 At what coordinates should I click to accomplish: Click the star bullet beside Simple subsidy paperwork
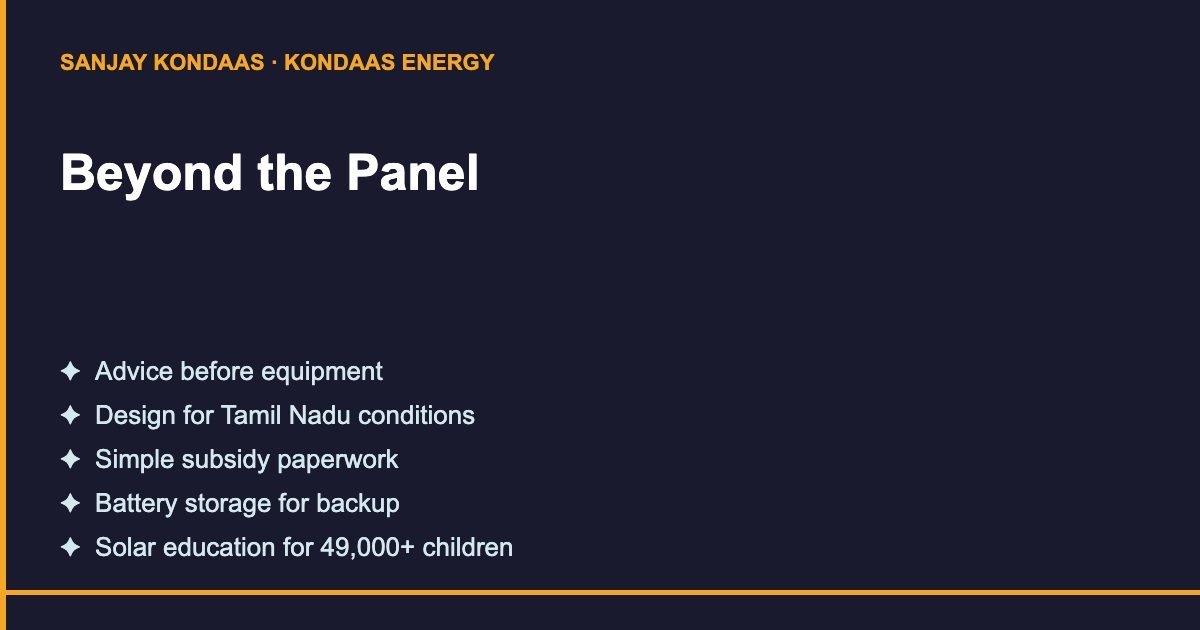click(x=70, y=460)
